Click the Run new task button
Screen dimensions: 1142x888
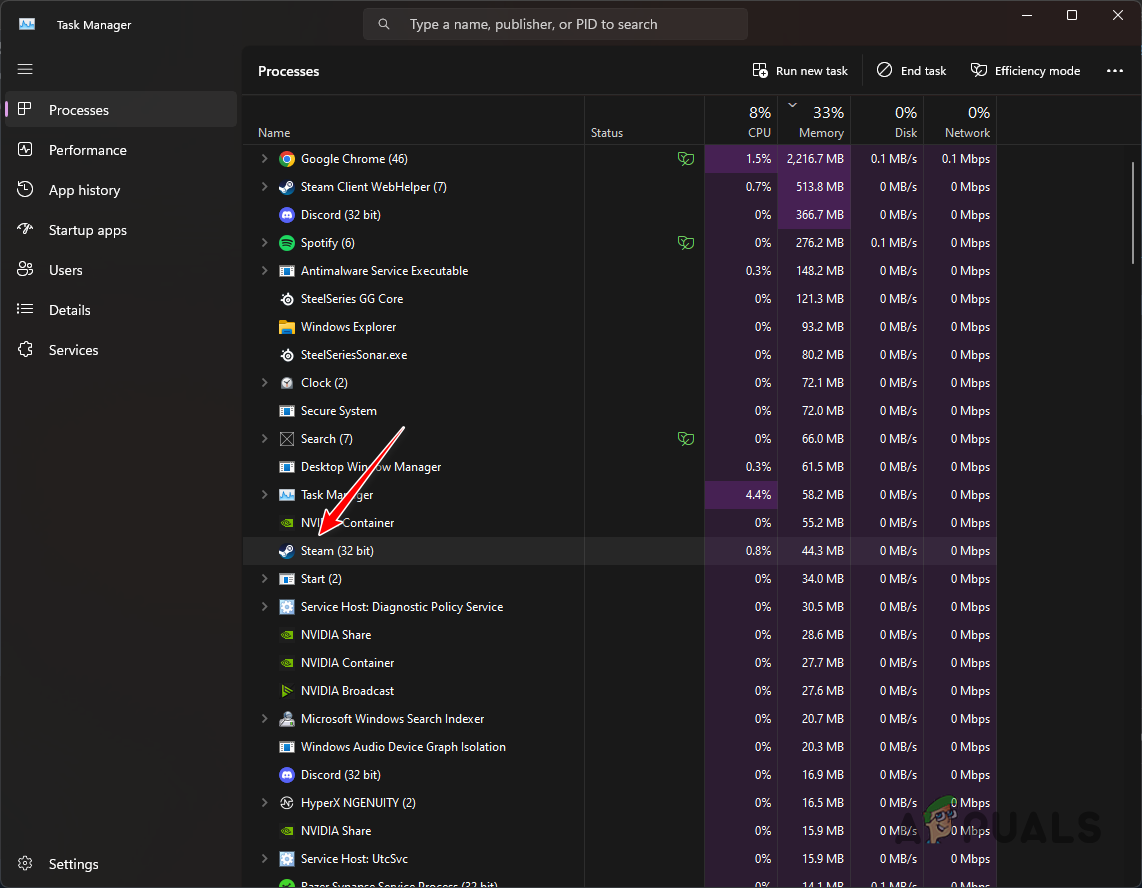[800, 70]
